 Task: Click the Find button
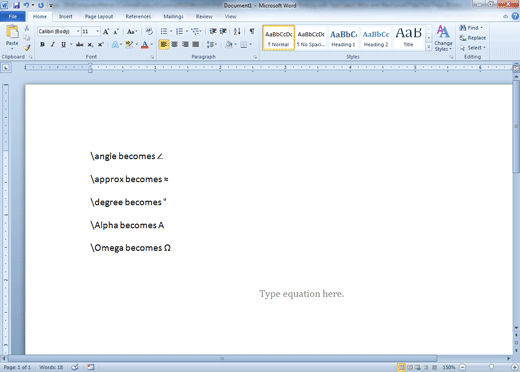471,28
